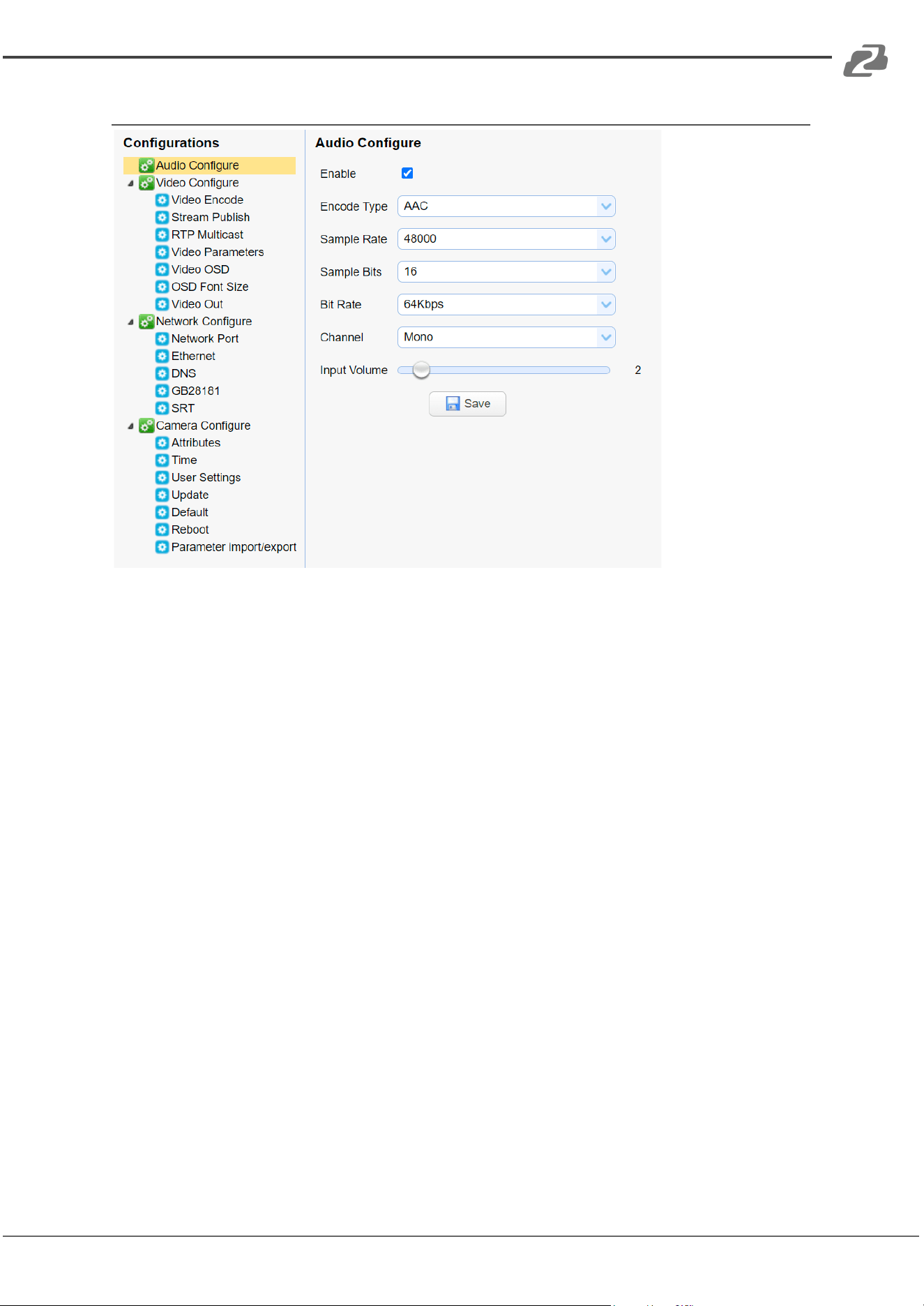Click the Camera Configure gear icon
The height and width of the screenshot is (1306, 924).
(x=146, y=426)
